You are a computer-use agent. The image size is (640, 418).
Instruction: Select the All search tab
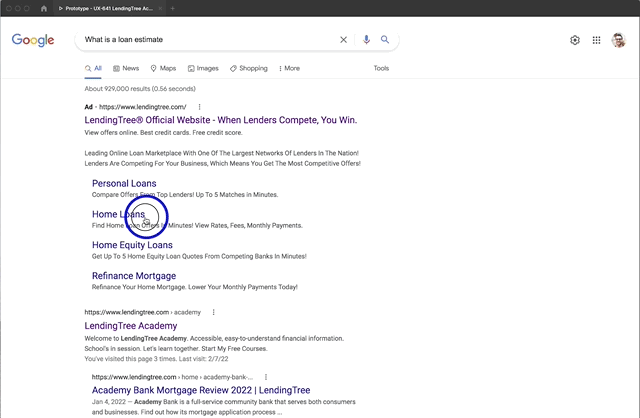[93, 69]
